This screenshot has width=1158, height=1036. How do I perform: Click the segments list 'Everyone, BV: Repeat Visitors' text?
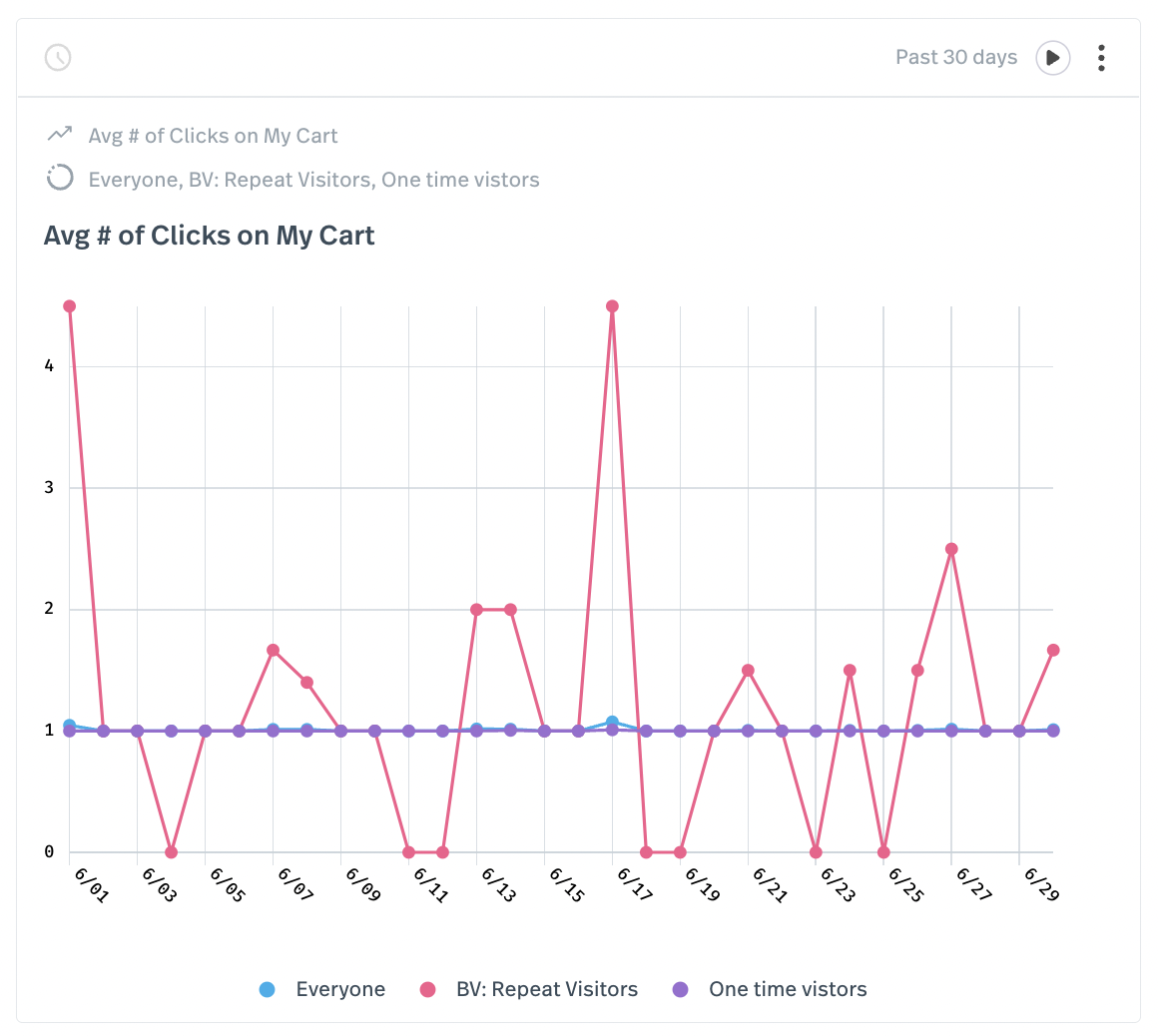coord(313,180)
